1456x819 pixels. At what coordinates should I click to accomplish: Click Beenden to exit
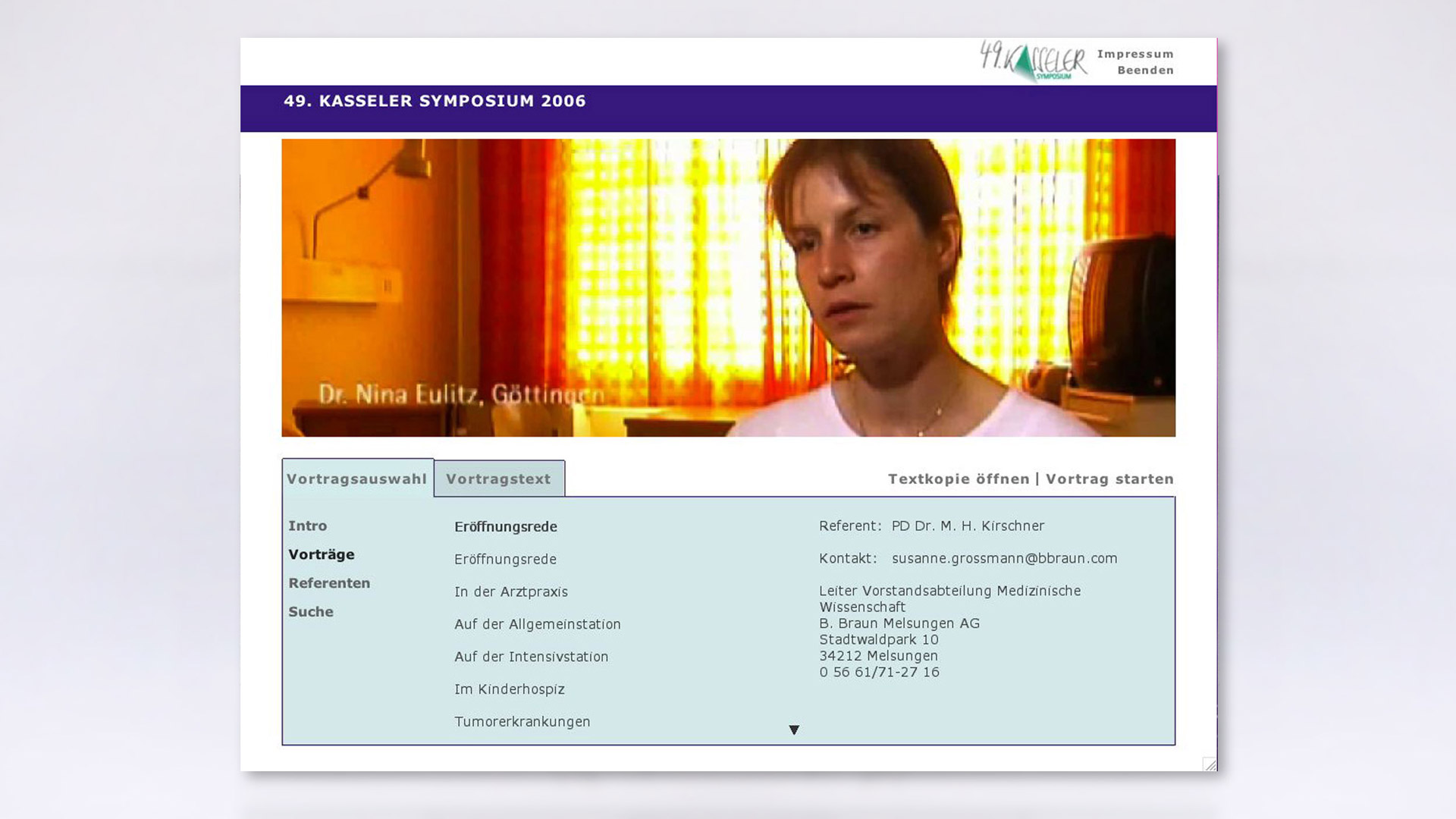click(x=1145, y=71)
